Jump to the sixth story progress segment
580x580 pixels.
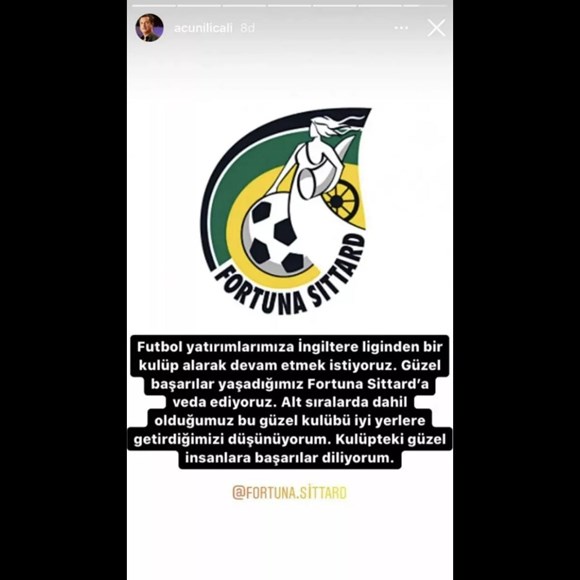point(380,6)
